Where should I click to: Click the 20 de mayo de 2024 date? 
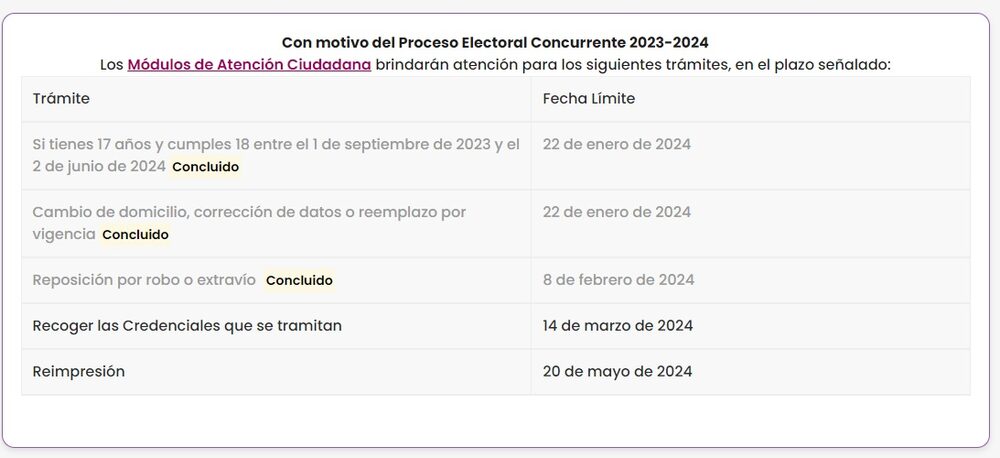617,372
